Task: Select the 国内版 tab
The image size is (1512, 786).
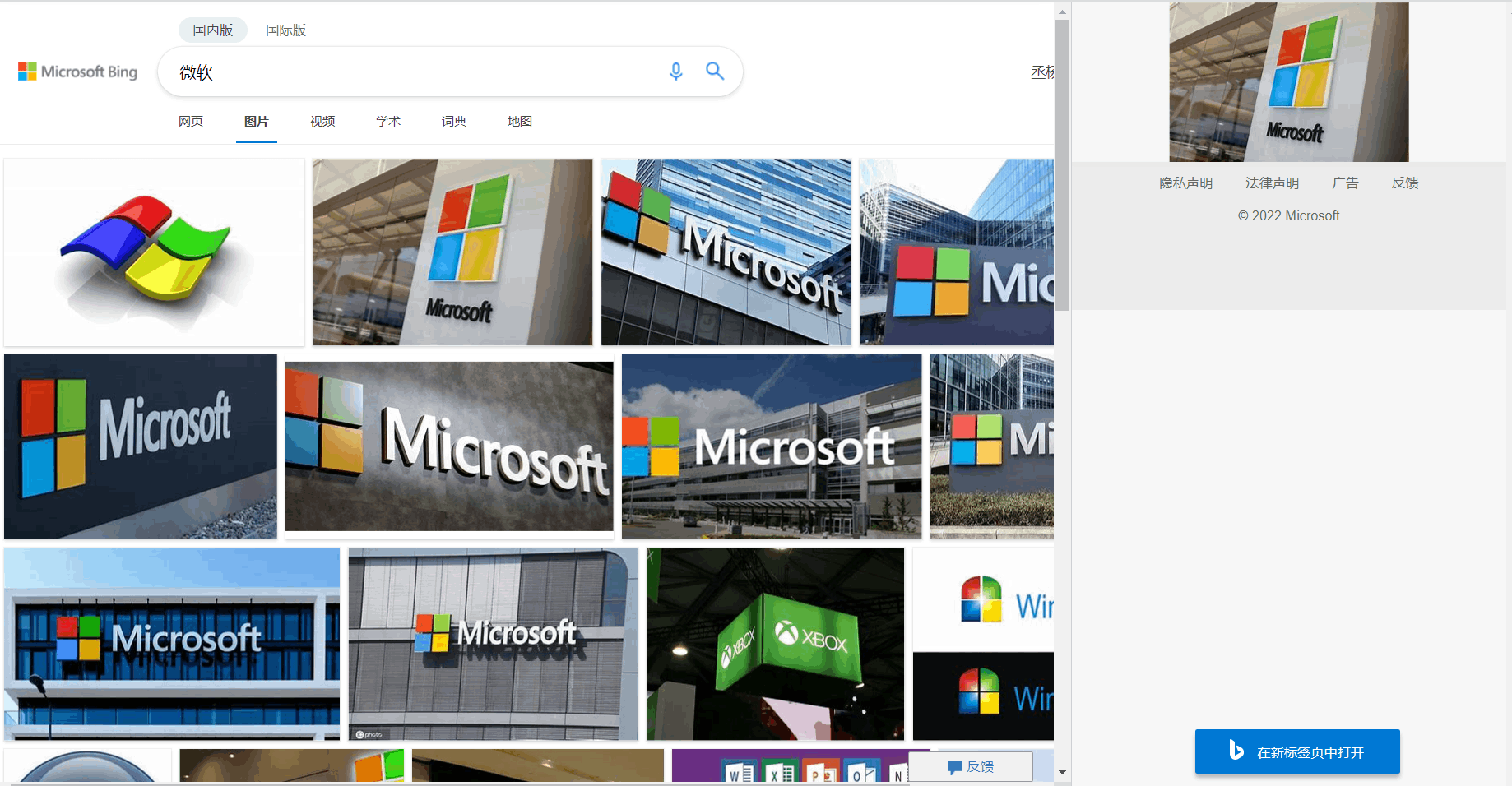Action: coord(213,30)
